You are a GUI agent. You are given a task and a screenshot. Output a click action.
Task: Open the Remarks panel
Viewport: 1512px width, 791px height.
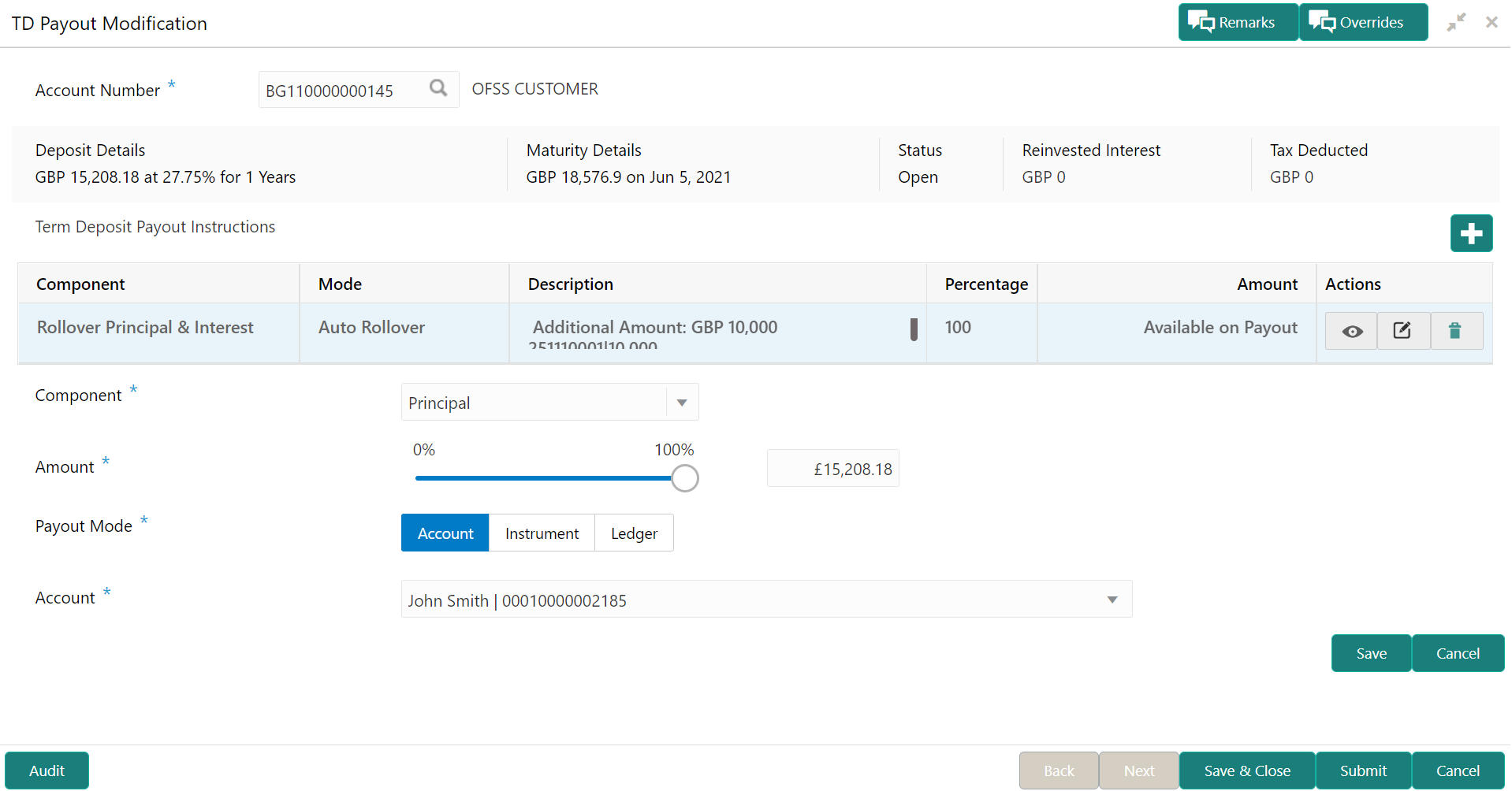1238,22
